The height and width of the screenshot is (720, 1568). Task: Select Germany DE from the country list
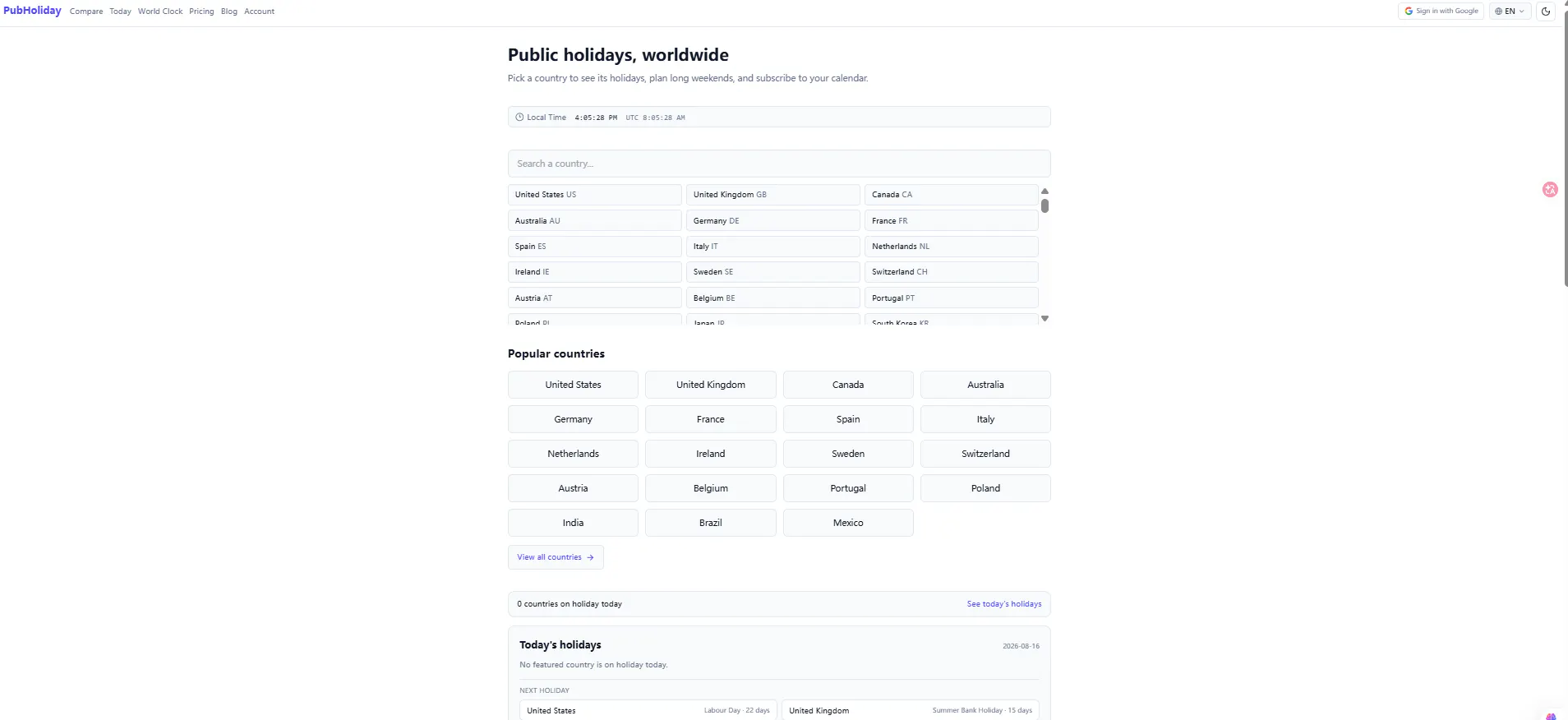[772, 221]
